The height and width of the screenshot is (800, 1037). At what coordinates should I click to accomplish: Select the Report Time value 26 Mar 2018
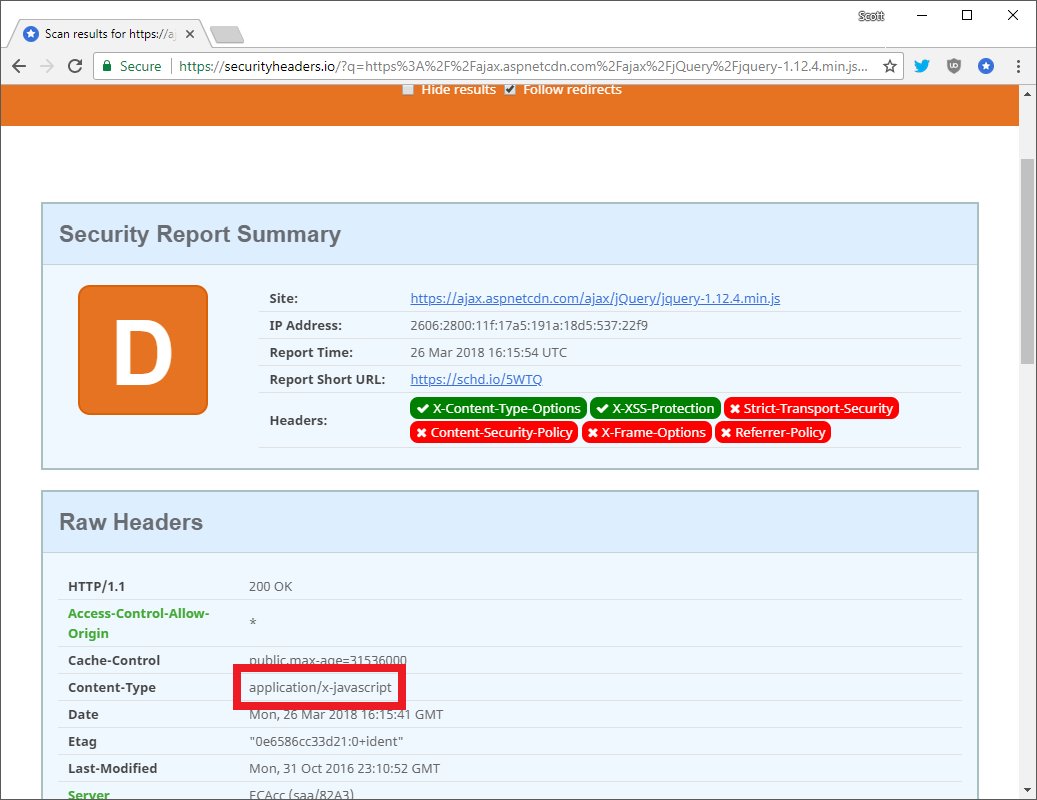point(488,352)
